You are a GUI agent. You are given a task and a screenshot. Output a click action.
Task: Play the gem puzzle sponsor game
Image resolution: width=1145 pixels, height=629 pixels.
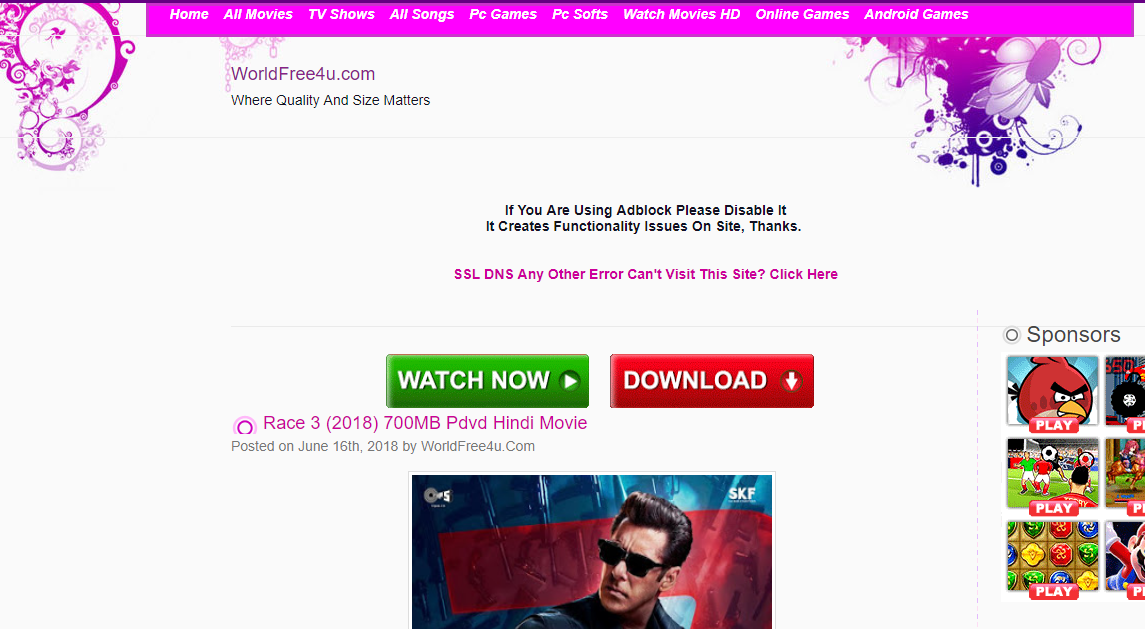(x=1052, y=558)
